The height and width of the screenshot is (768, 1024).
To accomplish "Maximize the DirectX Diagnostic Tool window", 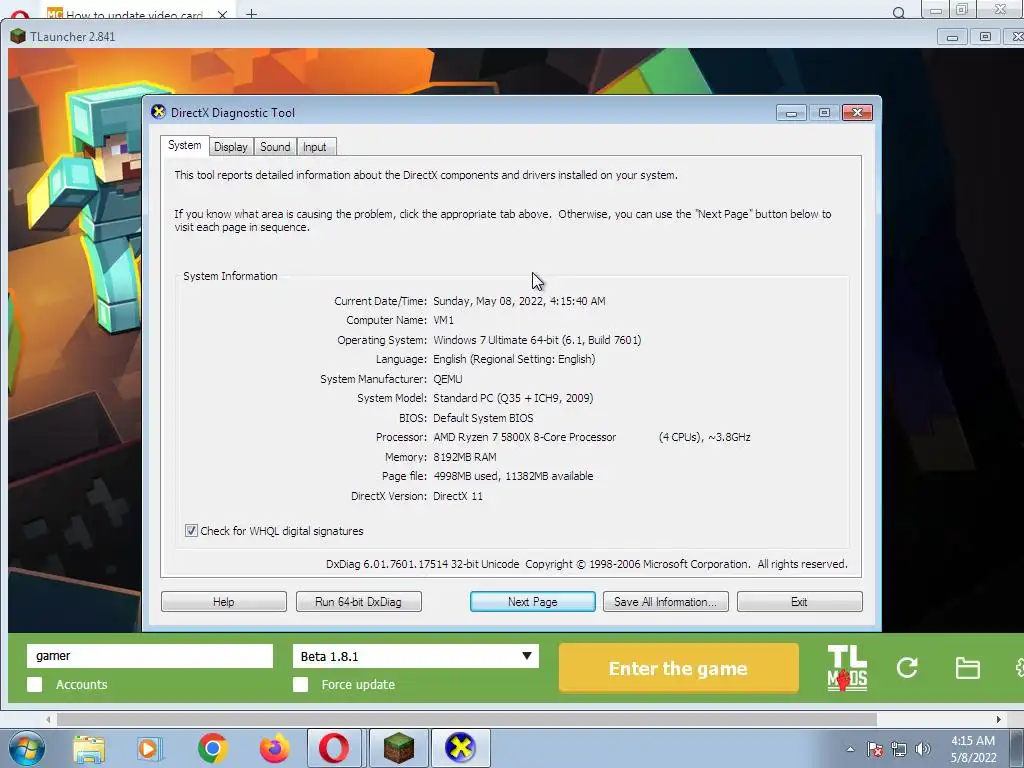I will click(x=824, y=113).
